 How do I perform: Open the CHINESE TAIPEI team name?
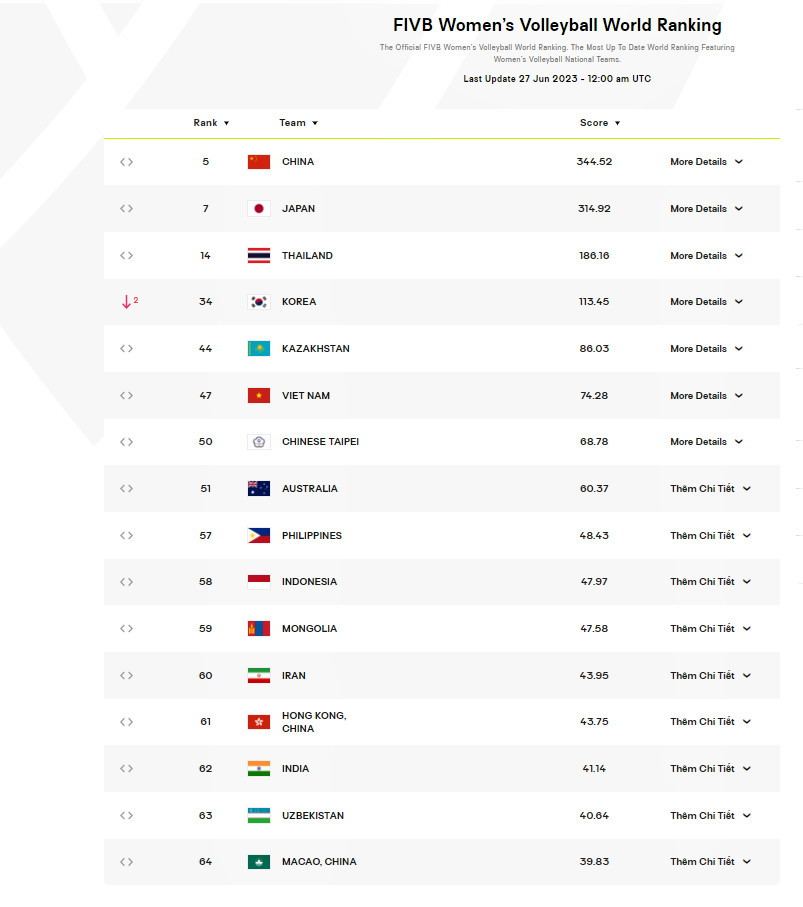[321, 442]
